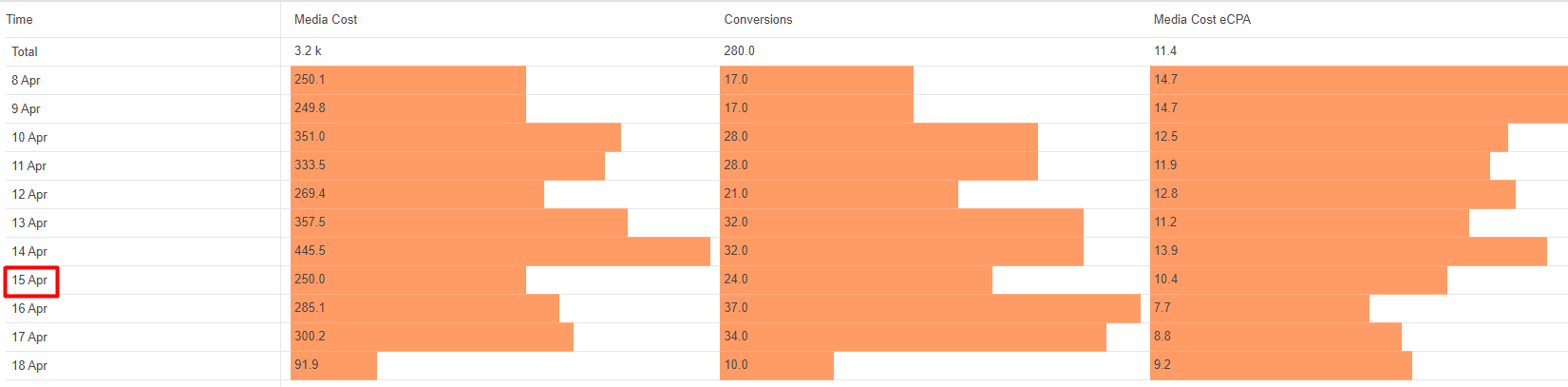The width and height of the screenshot is (1568, 387).
Task: Sort by the Media Cost column header
Action: tap(326, 19)
